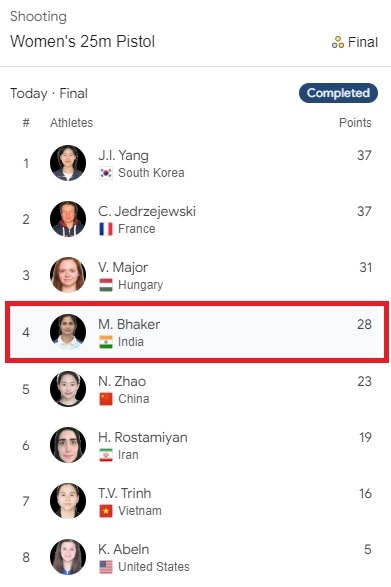
Task: Click the United States flag icon
Action: click(106, 567)
